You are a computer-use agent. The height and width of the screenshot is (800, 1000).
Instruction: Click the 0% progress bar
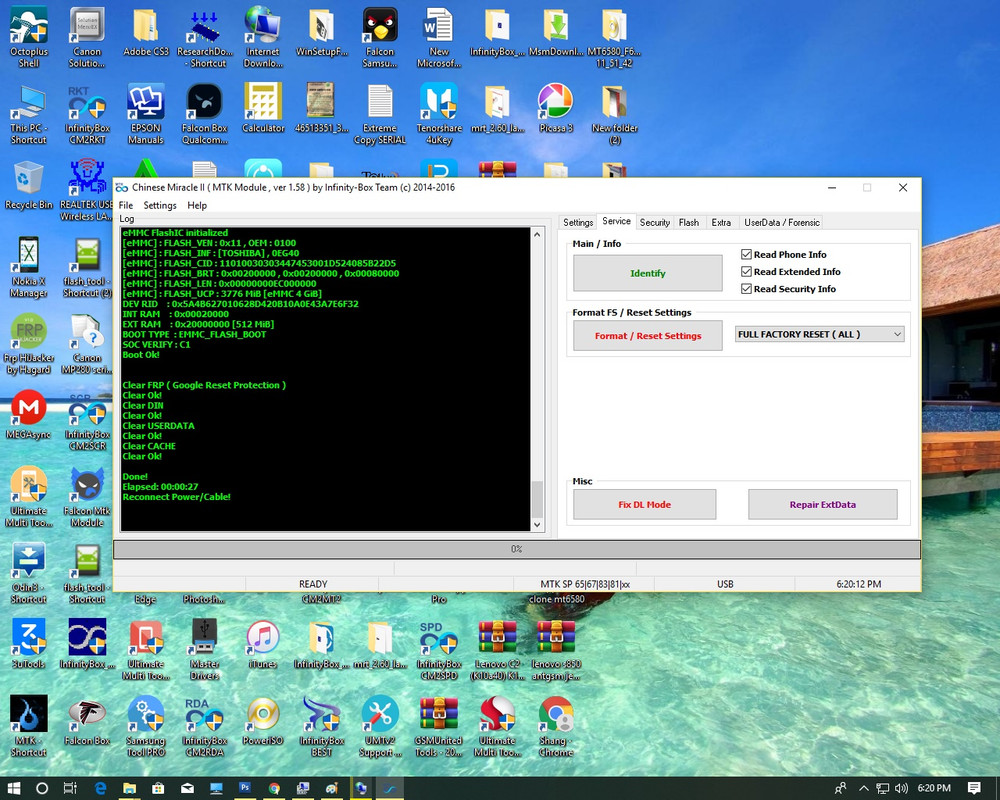pos(517,549)
